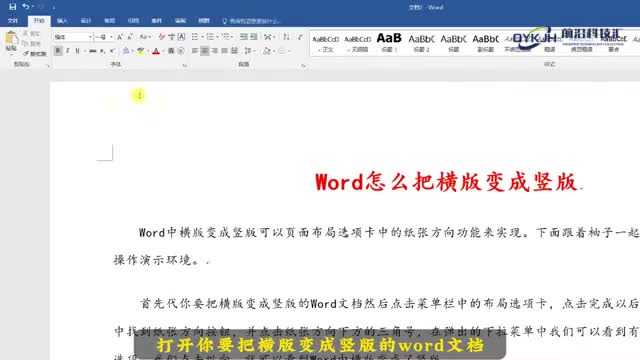Screen dimensions: 640x360
Task: Apply character shading
Action: [x=171, y=51]
